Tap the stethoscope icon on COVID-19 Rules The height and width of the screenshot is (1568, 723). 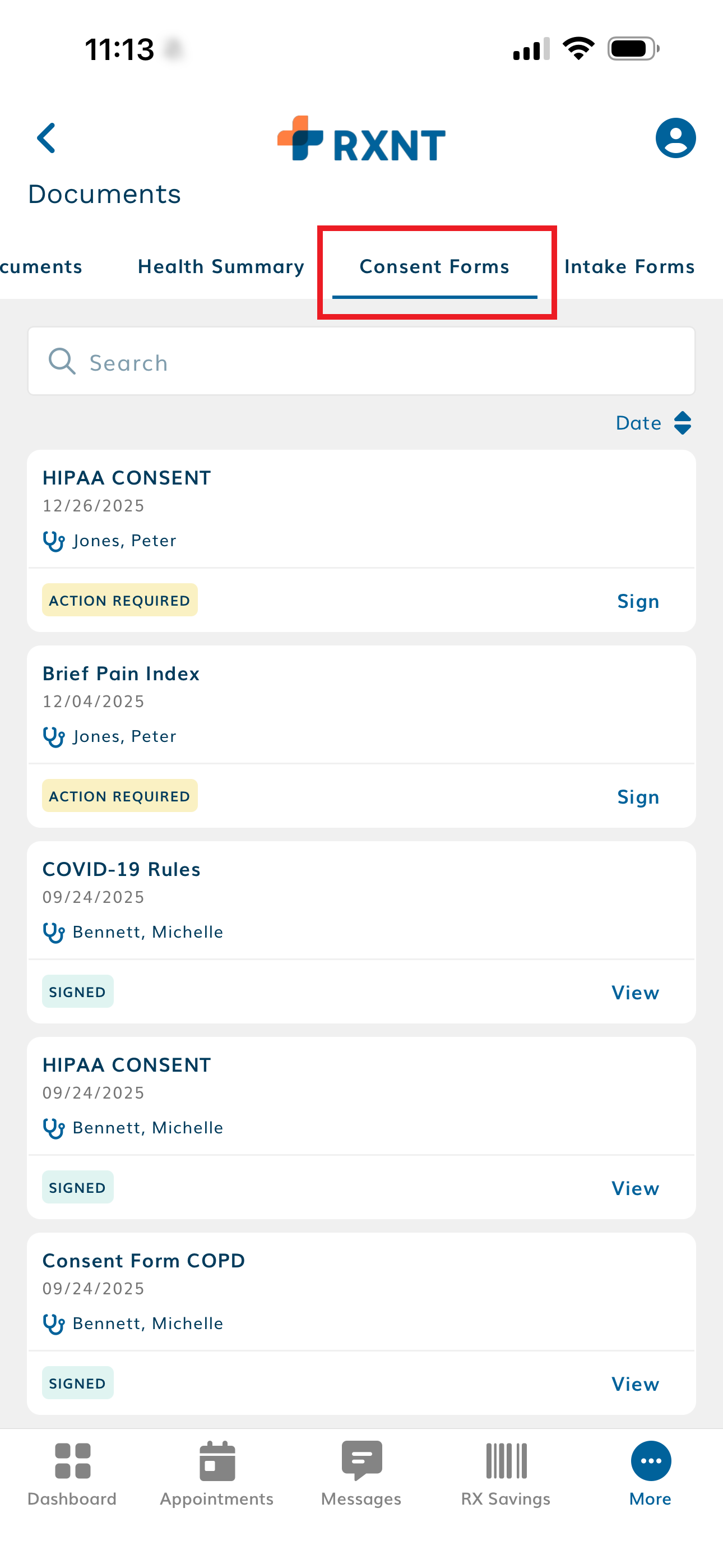tap(54, 933)
